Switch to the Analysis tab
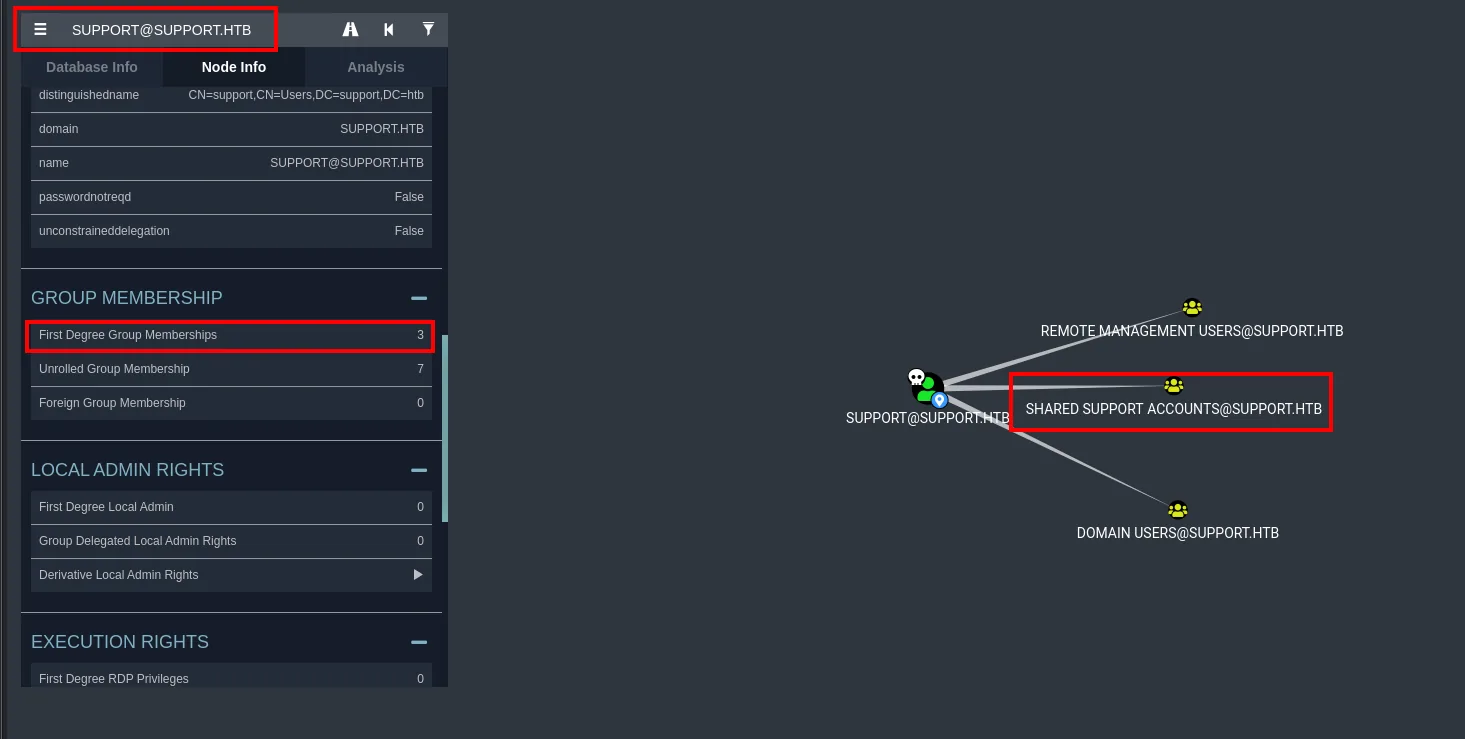Viewport: 1465px width, 739px height. click(376, 67)
